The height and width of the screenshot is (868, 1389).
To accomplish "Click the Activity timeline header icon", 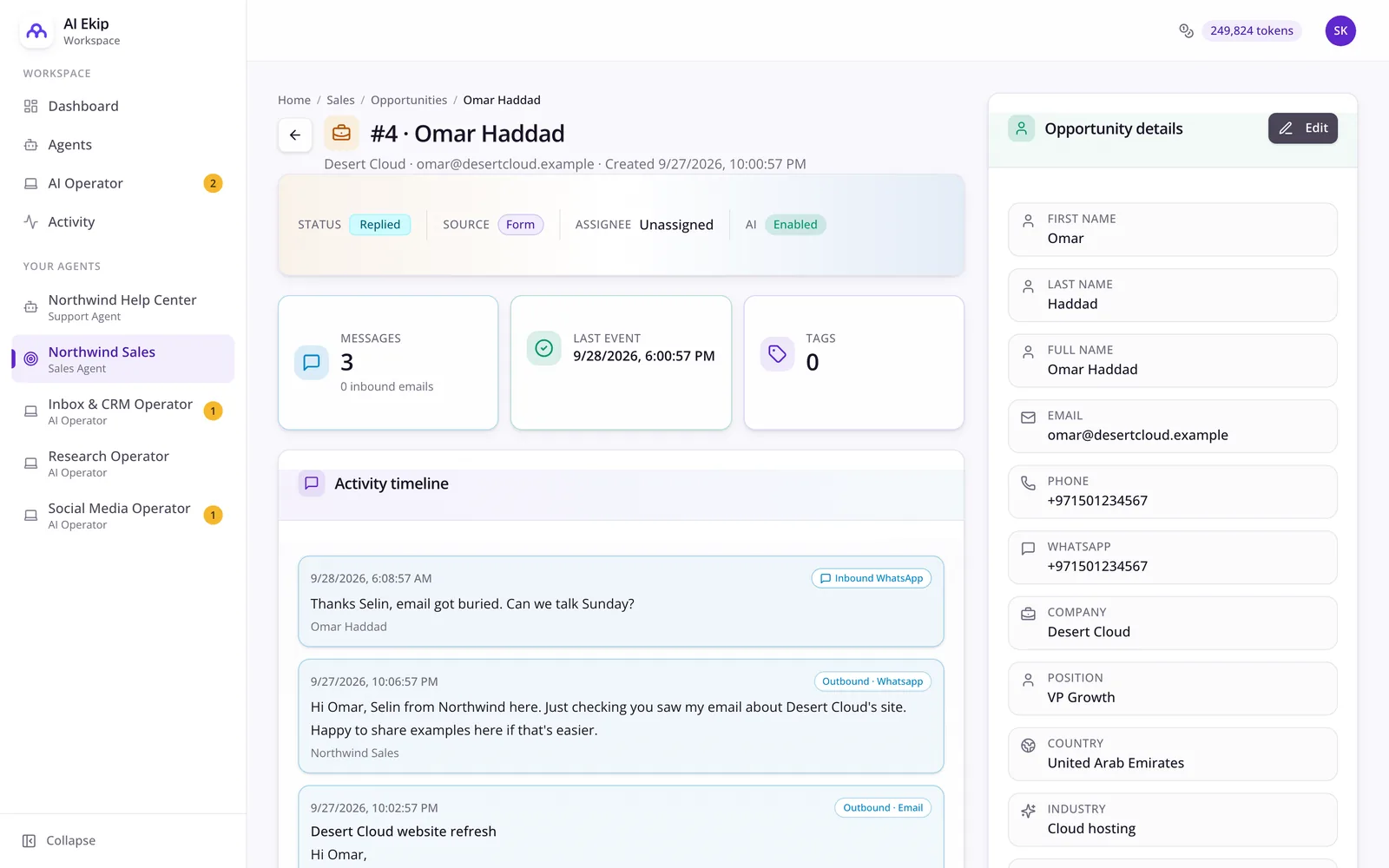I will pyautogui.click(x=312, y=483).
